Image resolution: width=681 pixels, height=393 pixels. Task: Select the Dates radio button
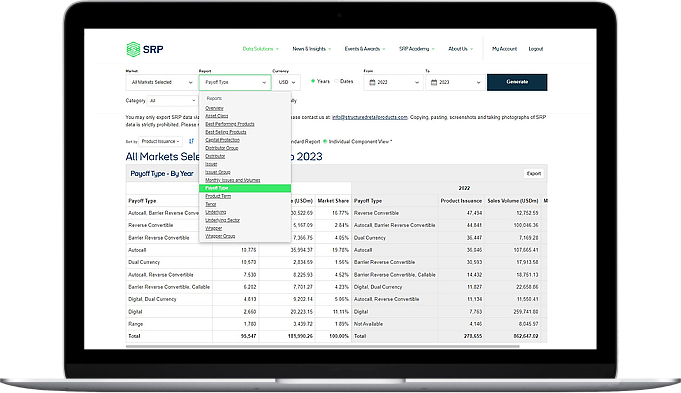tap(337, 81)
